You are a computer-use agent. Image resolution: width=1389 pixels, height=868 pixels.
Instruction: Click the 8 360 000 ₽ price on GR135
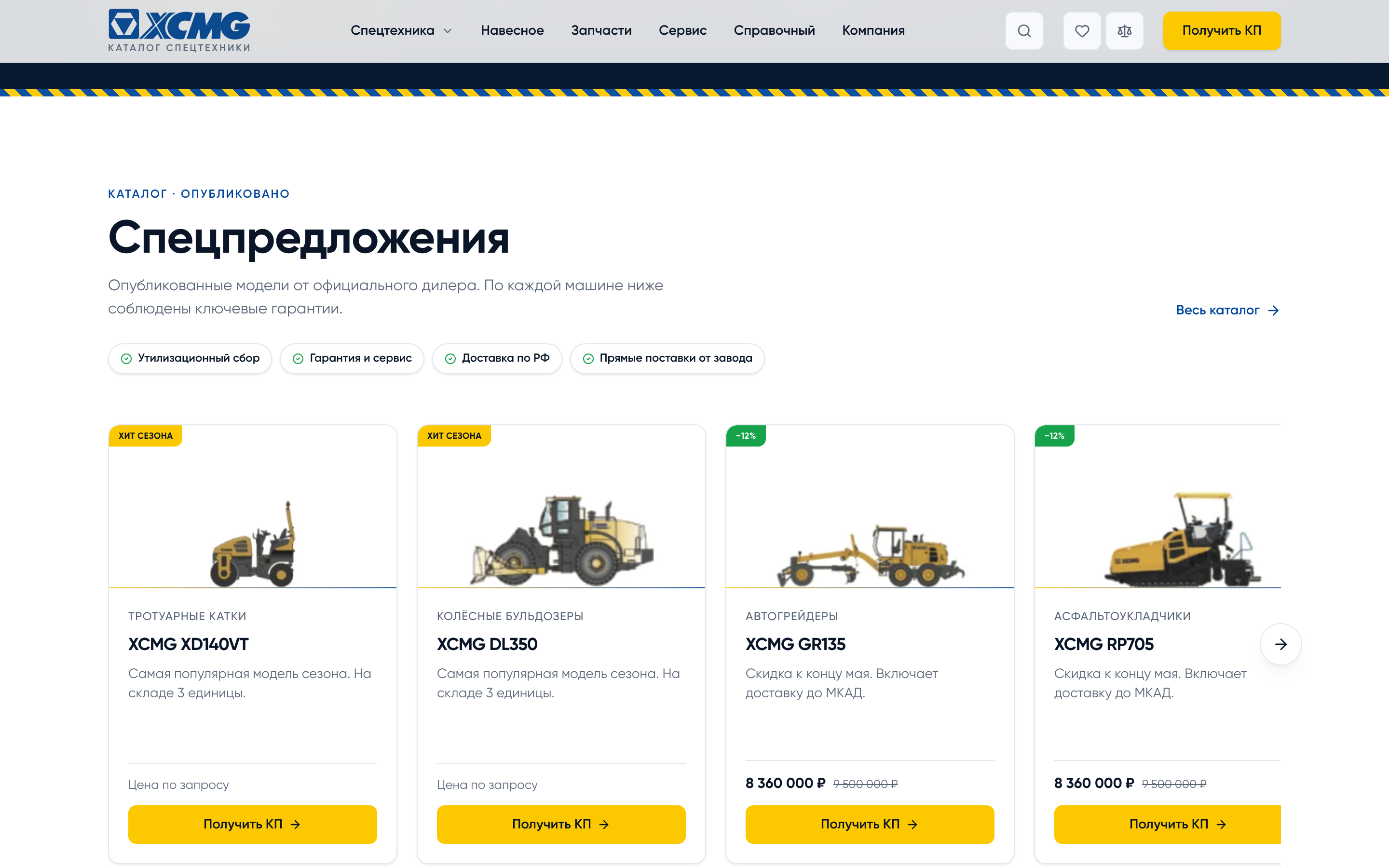click(x=785, y=784)
